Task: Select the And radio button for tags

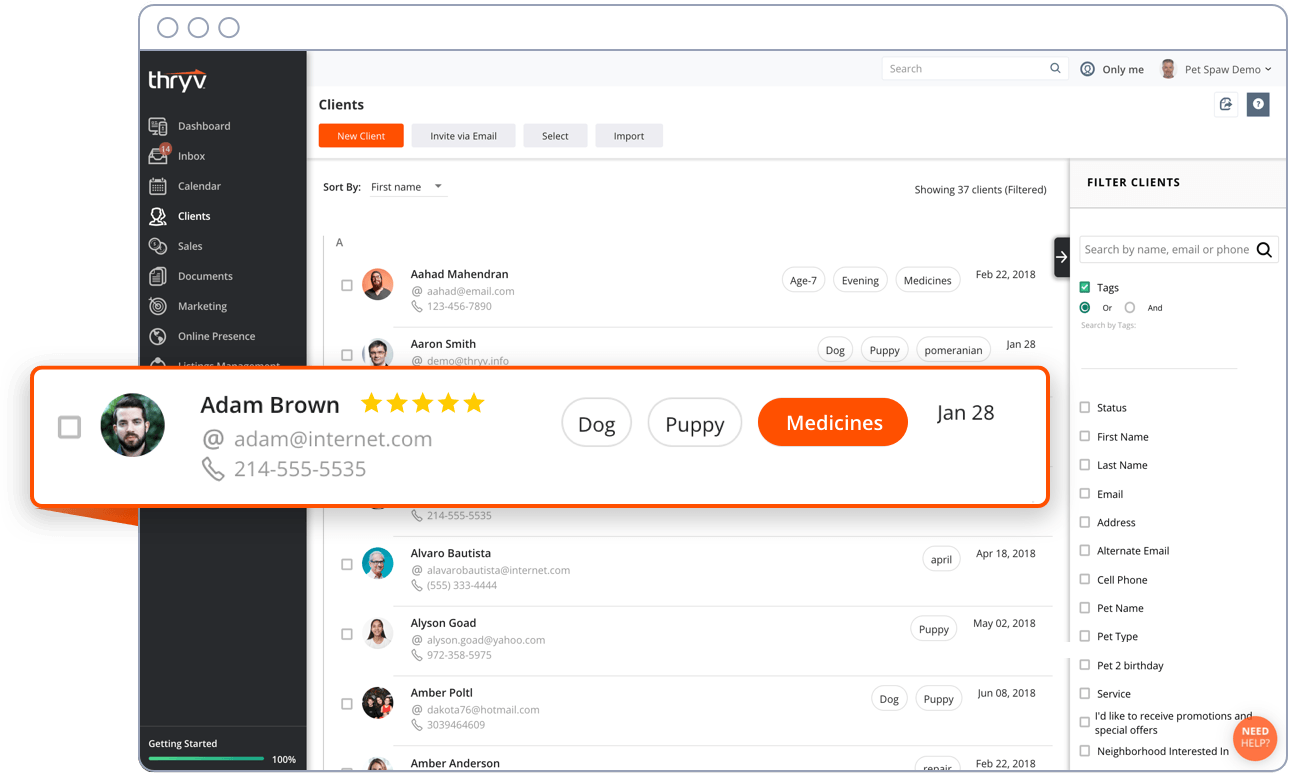Action: click(1131, 308)
